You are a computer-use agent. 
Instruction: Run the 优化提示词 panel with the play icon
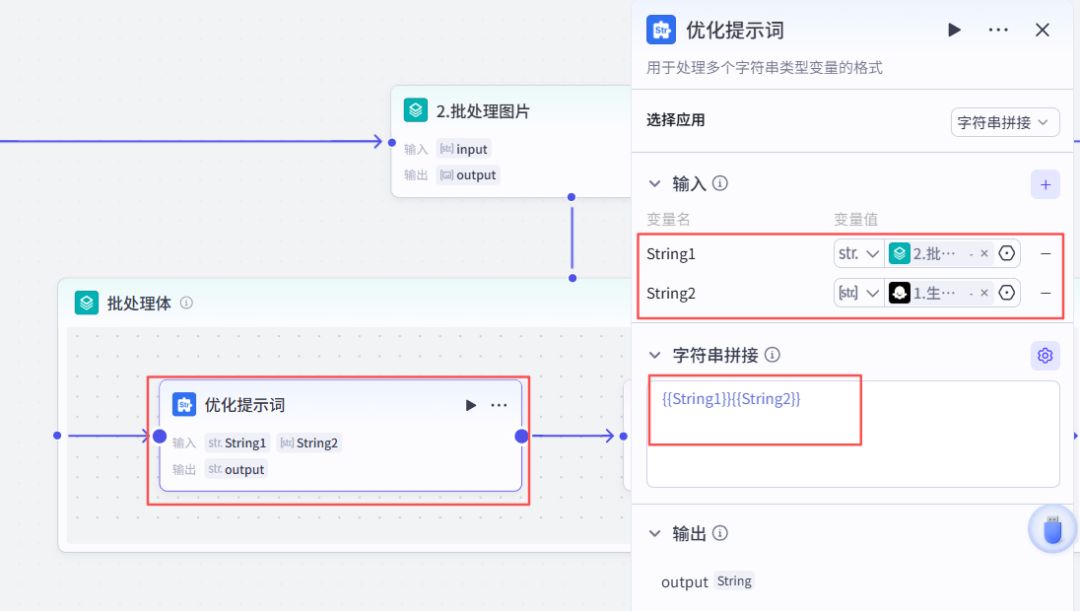click(x=954, y=30)
